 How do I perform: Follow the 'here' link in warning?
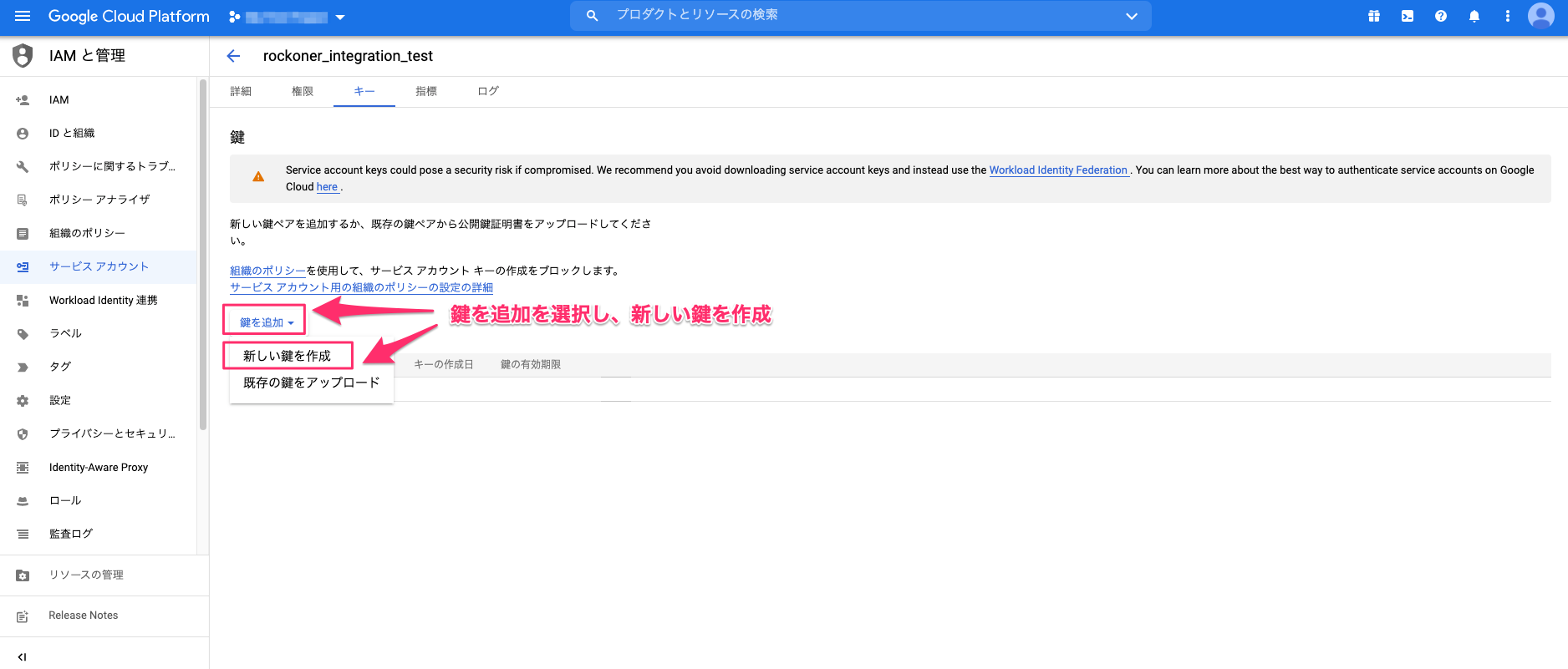pos(327,187)
